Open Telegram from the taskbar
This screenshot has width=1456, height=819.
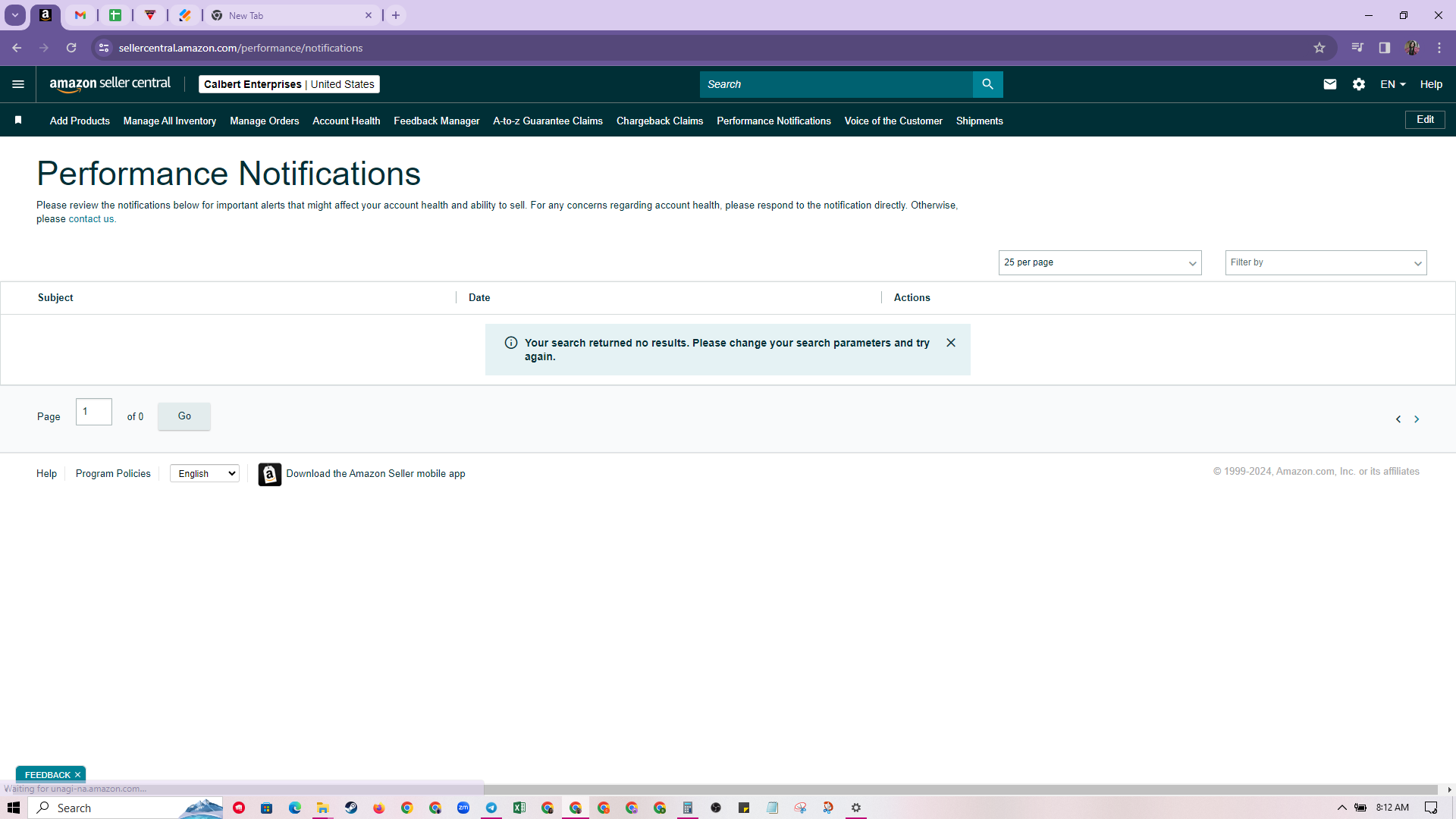coord(491,808)
